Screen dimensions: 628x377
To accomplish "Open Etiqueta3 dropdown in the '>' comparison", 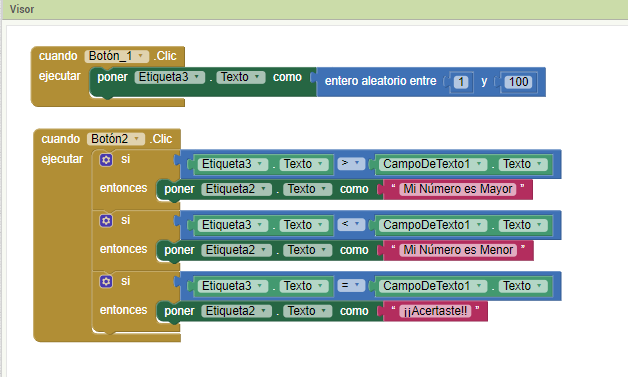I will click(x=232, y=164).
